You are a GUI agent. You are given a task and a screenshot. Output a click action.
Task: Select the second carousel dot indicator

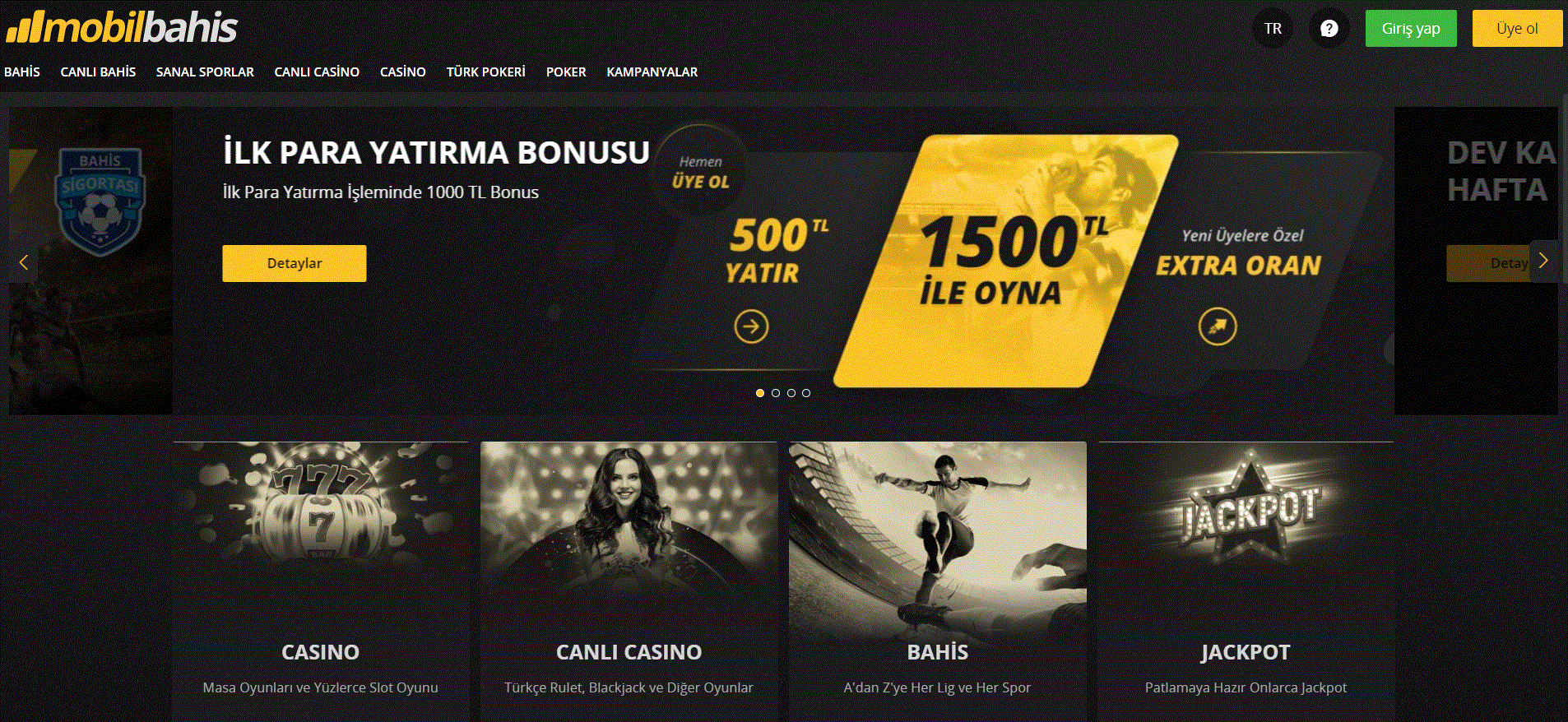coord(776,393)
